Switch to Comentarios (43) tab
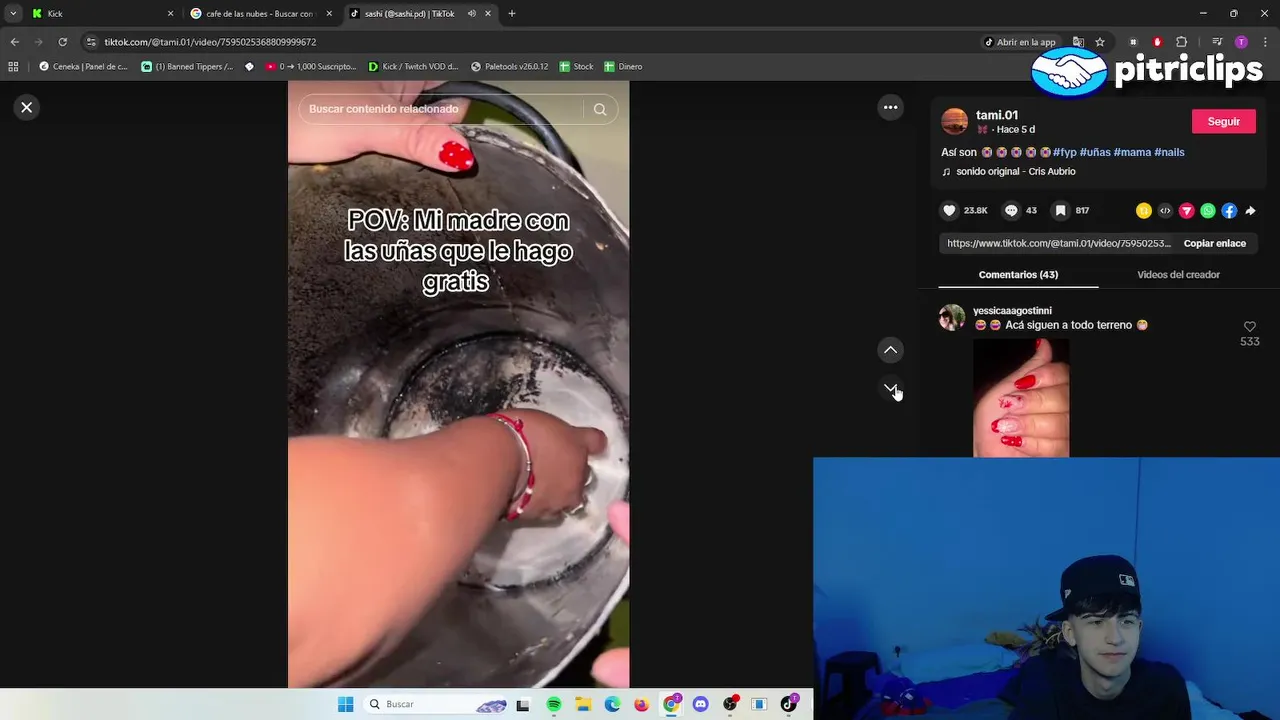Screen dimensions: 1280x720 (1018, 274)
